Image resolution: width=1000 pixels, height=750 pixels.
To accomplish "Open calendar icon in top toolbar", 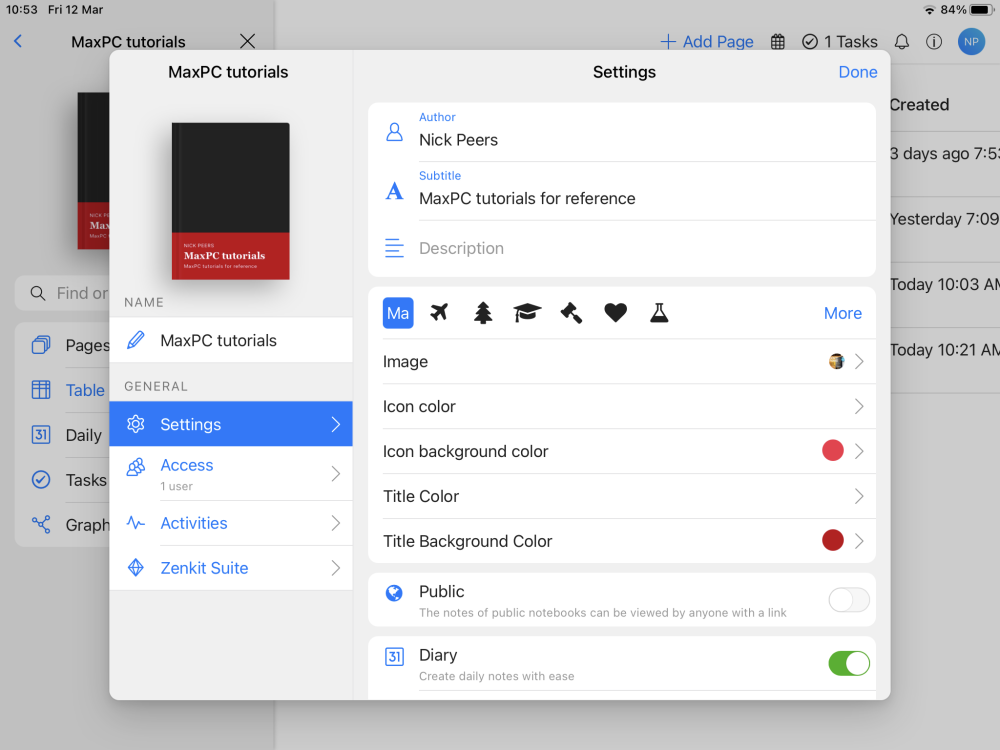I will (x=777, y=42).
